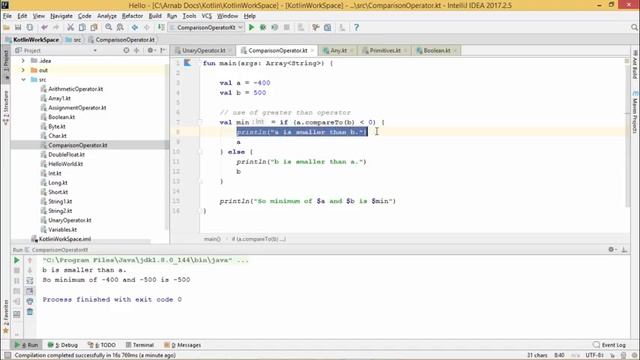This screenshot has width=640, height=360.
Task: Click the Replace toolbar icon
Action: (120, 27)
